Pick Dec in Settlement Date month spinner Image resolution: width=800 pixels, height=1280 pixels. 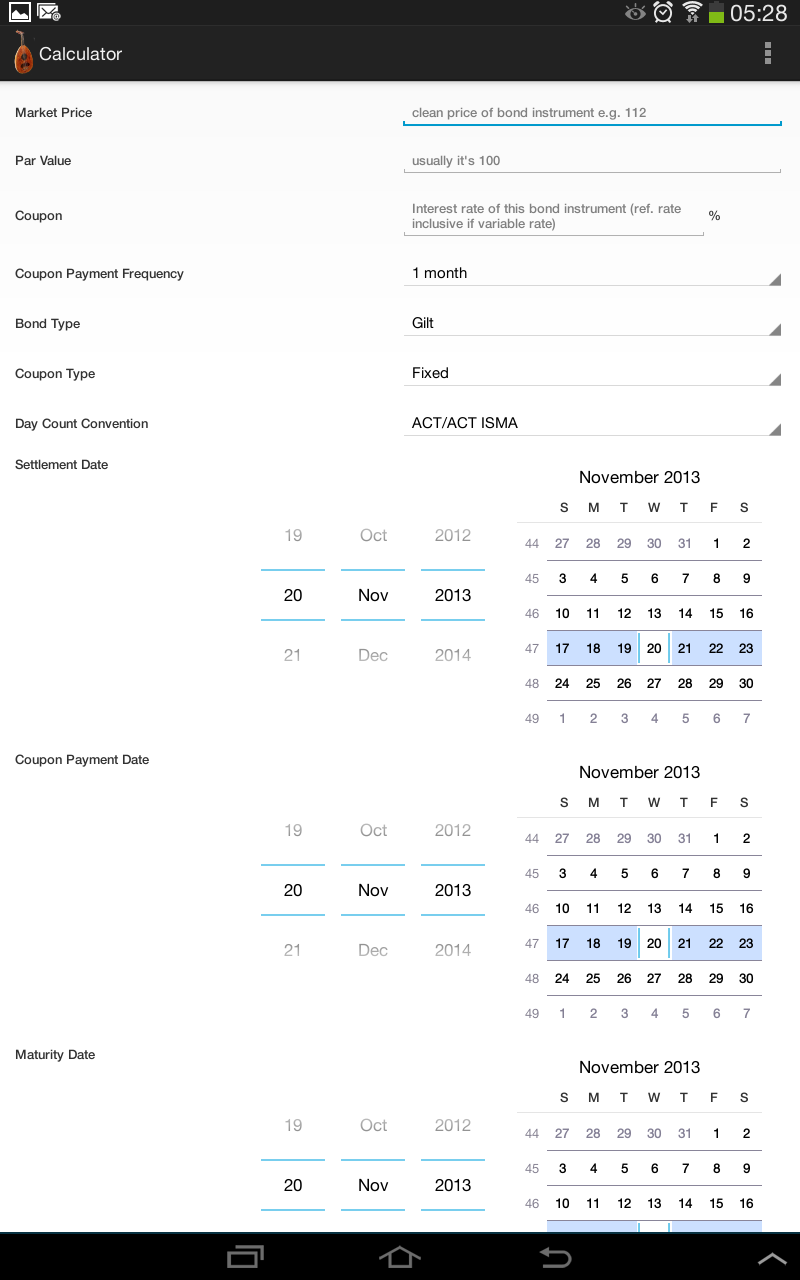373,655
